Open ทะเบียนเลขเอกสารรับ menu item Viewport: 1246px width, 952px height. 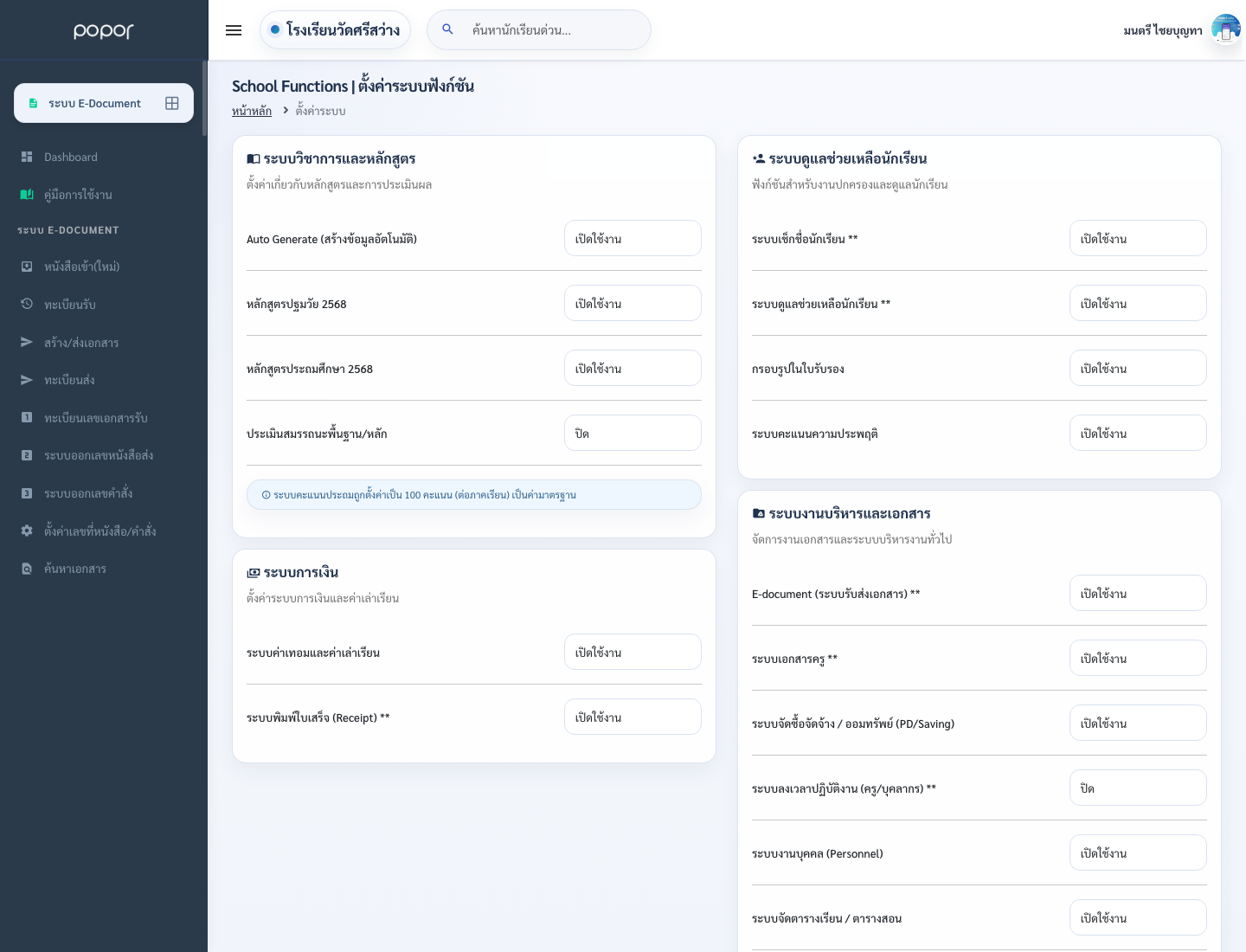click(104, 417)
